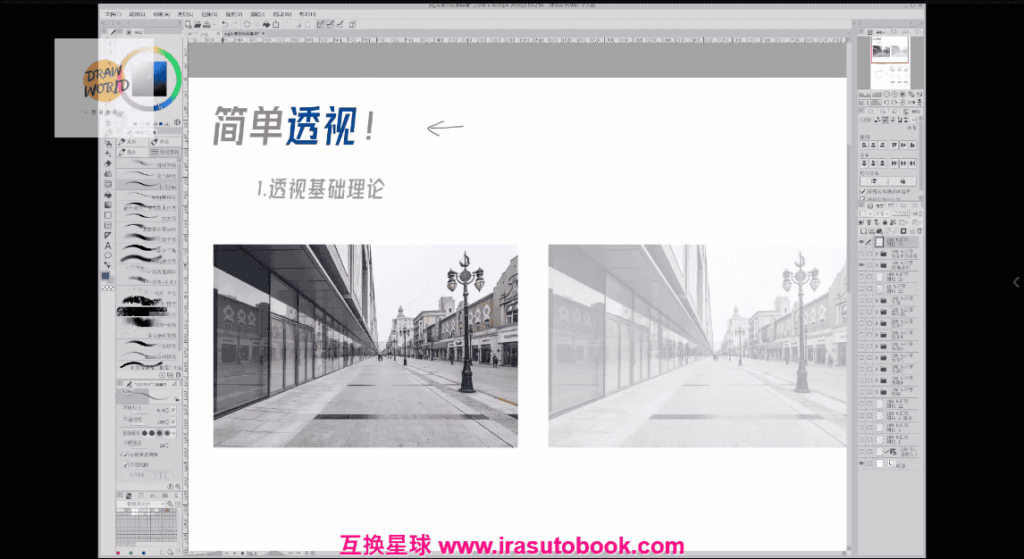1024x559 pixels.
Task: Open the 图层 (Layer) menu
Action: pyautogui.click(x=185, y=14)
